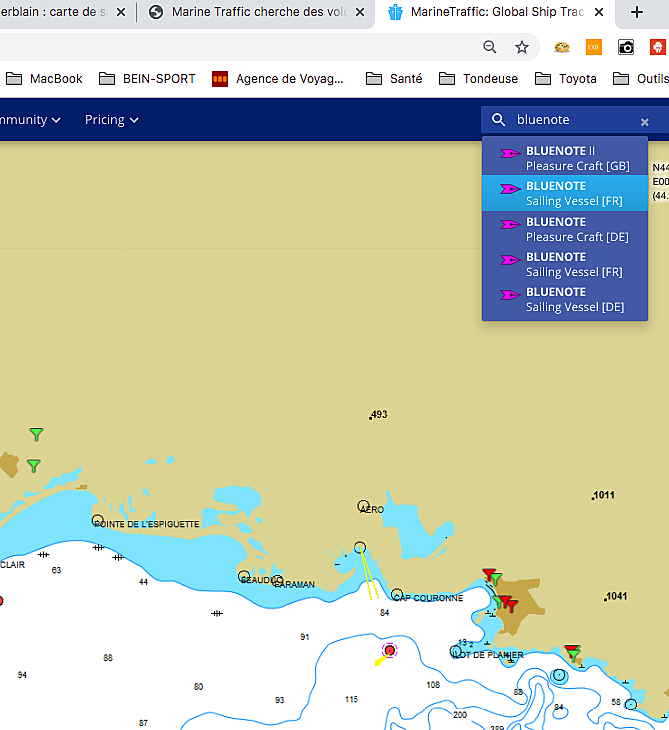The width and height of the screenshot is (669, 730).
Task: Select BLUENOTE II Pleasure Craft [GB] result
Action: pos(565,158)
